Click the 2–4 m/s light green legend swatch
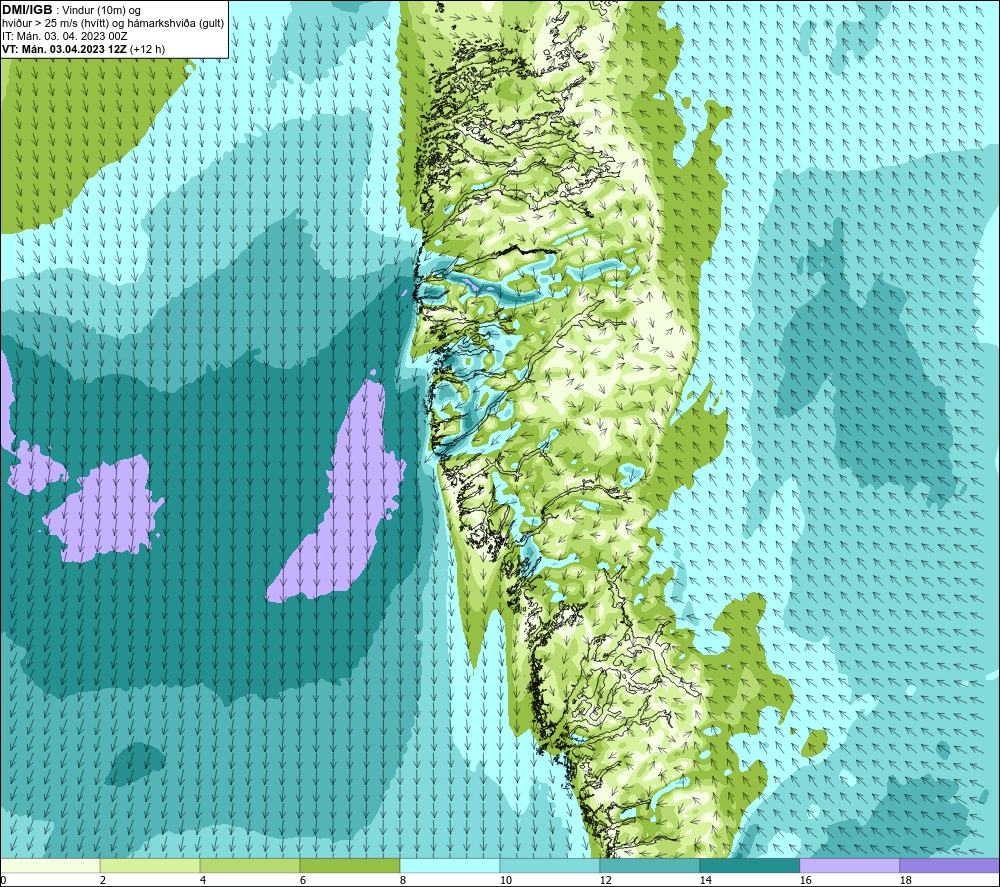This screenshot has width=1000, height=887. [x=150, y=865]
